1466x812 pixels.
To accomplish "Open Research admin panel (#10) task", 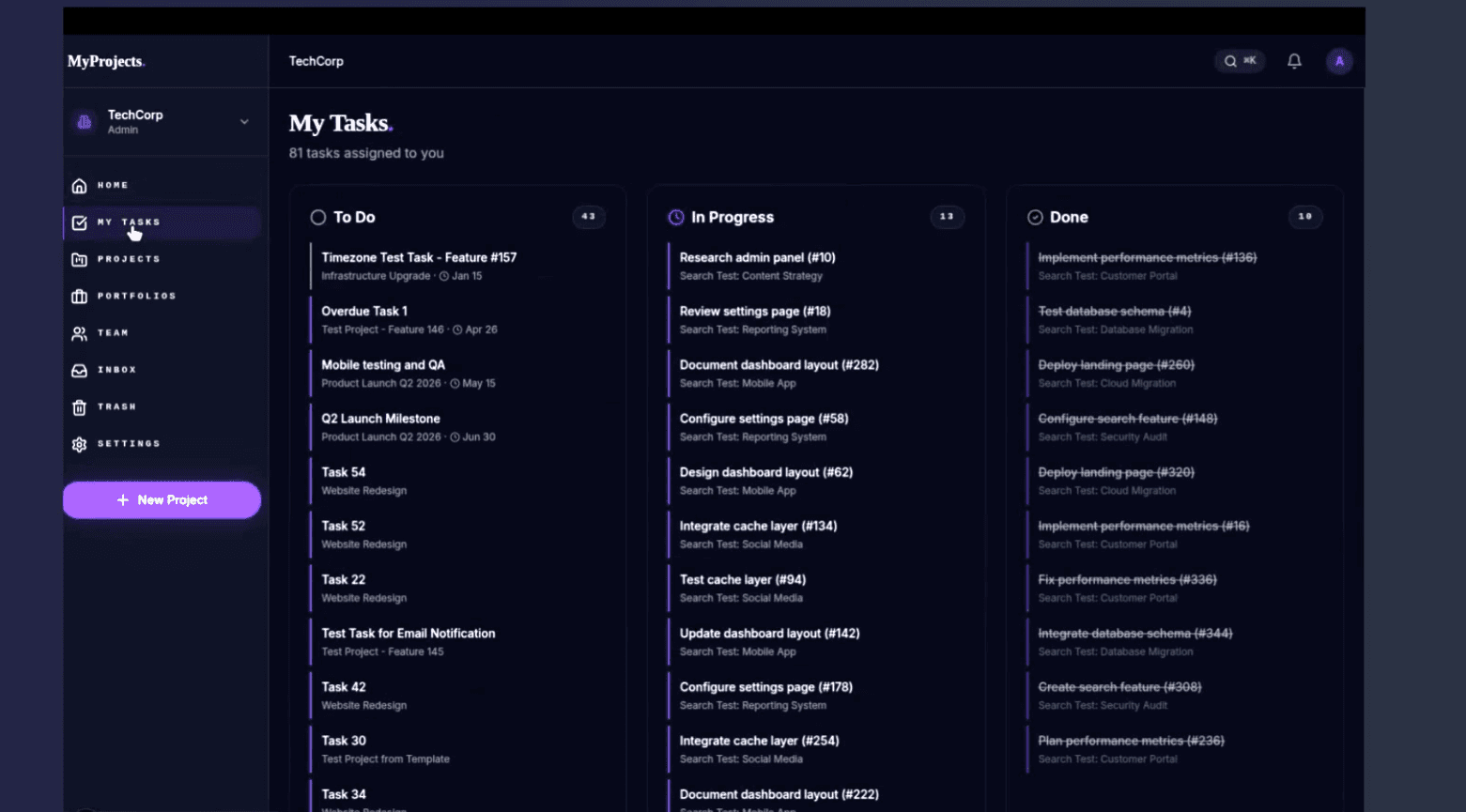I will [x=816, y=267].
